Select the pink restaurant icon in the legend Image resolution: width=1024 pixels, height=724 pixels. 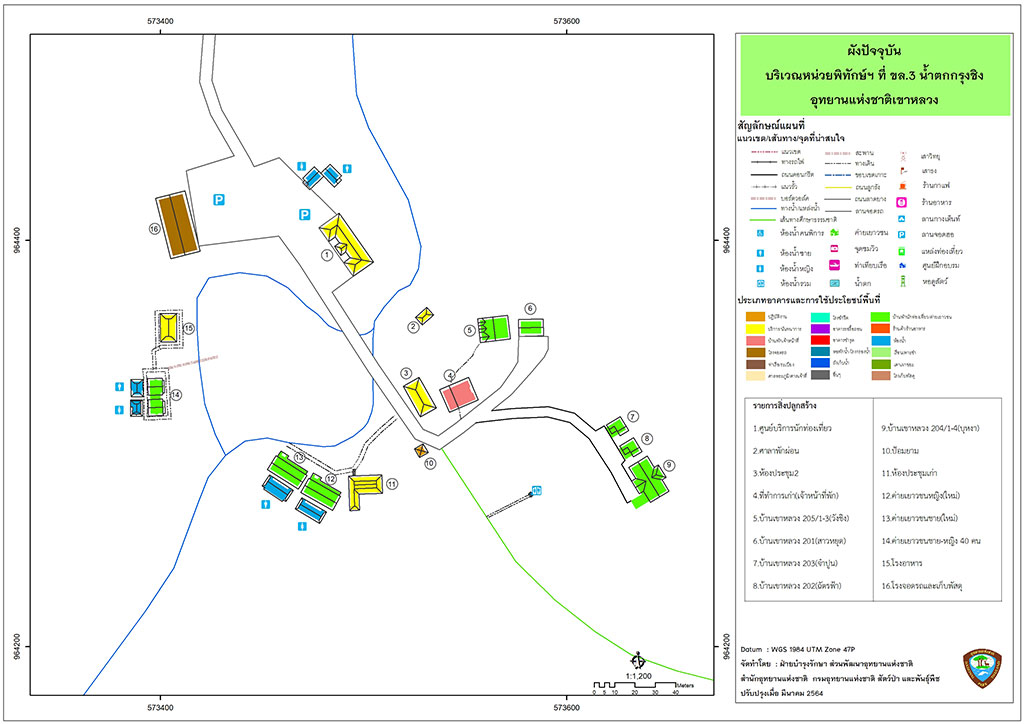pos(902,202)
